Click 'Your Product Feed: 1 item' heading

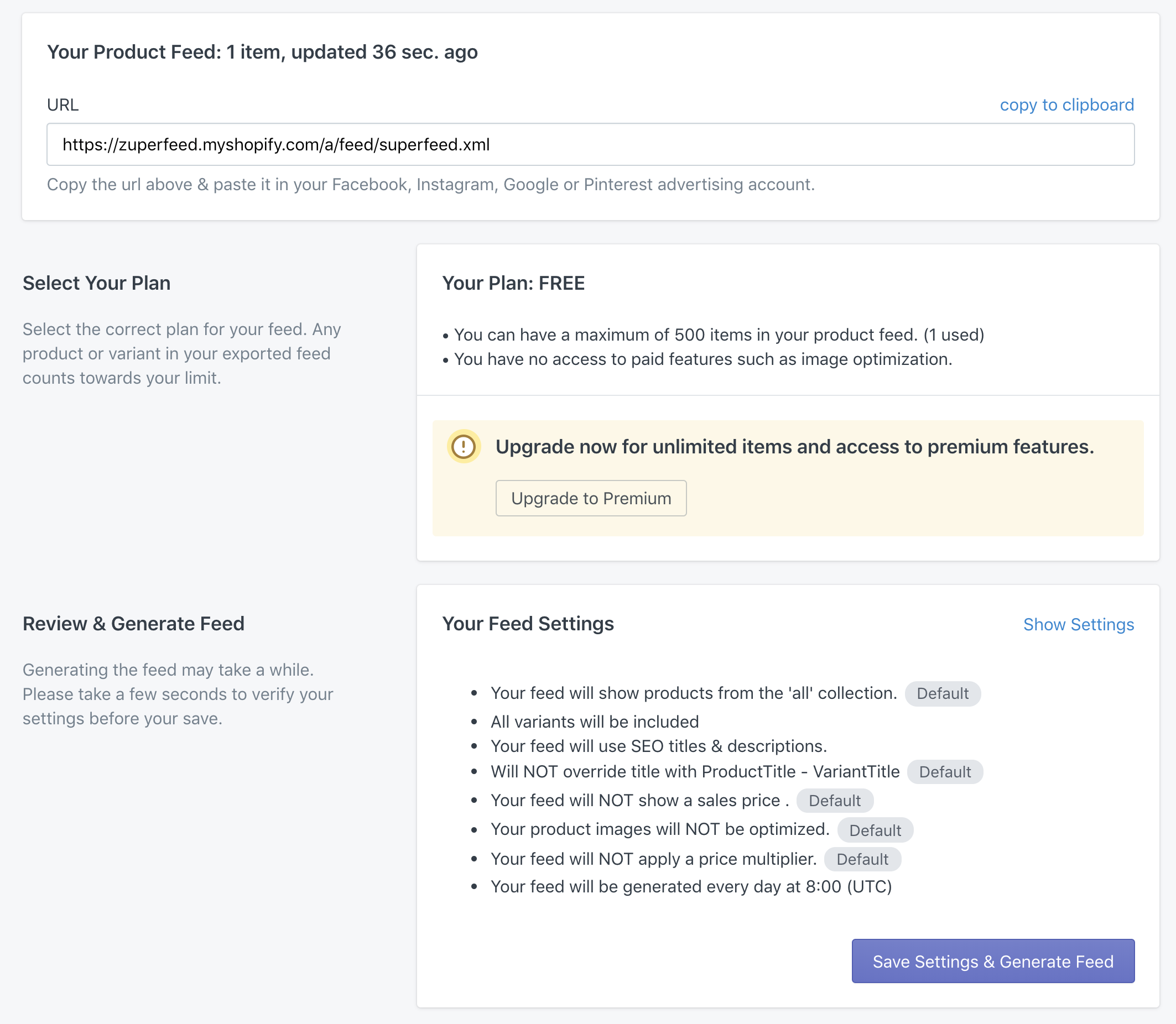click(x=262, y=52)
